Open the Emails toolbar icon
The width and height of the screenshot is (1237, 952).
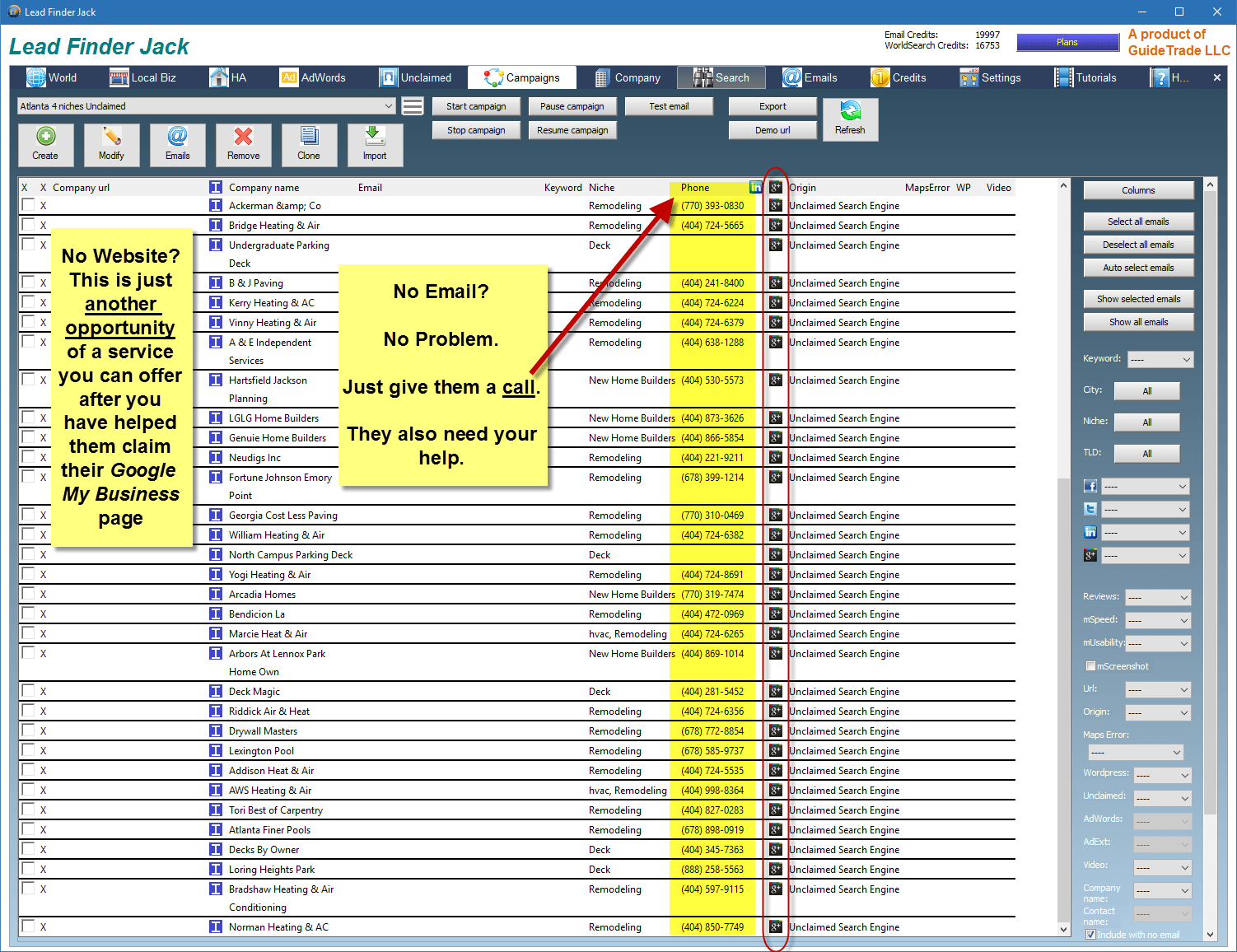[x=177, y=144]
